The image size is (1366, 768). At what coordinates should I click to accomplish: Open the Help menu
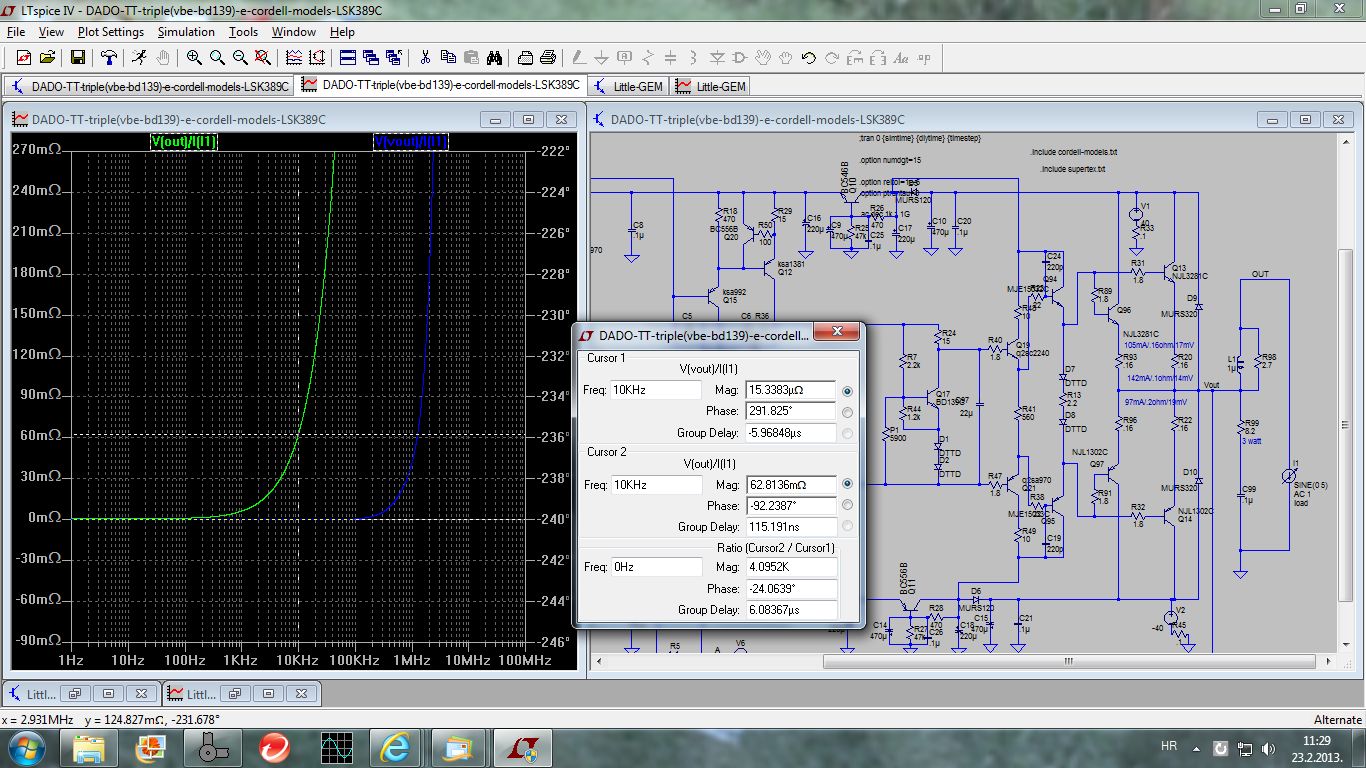pyautogui.click(x=342, y=32)
